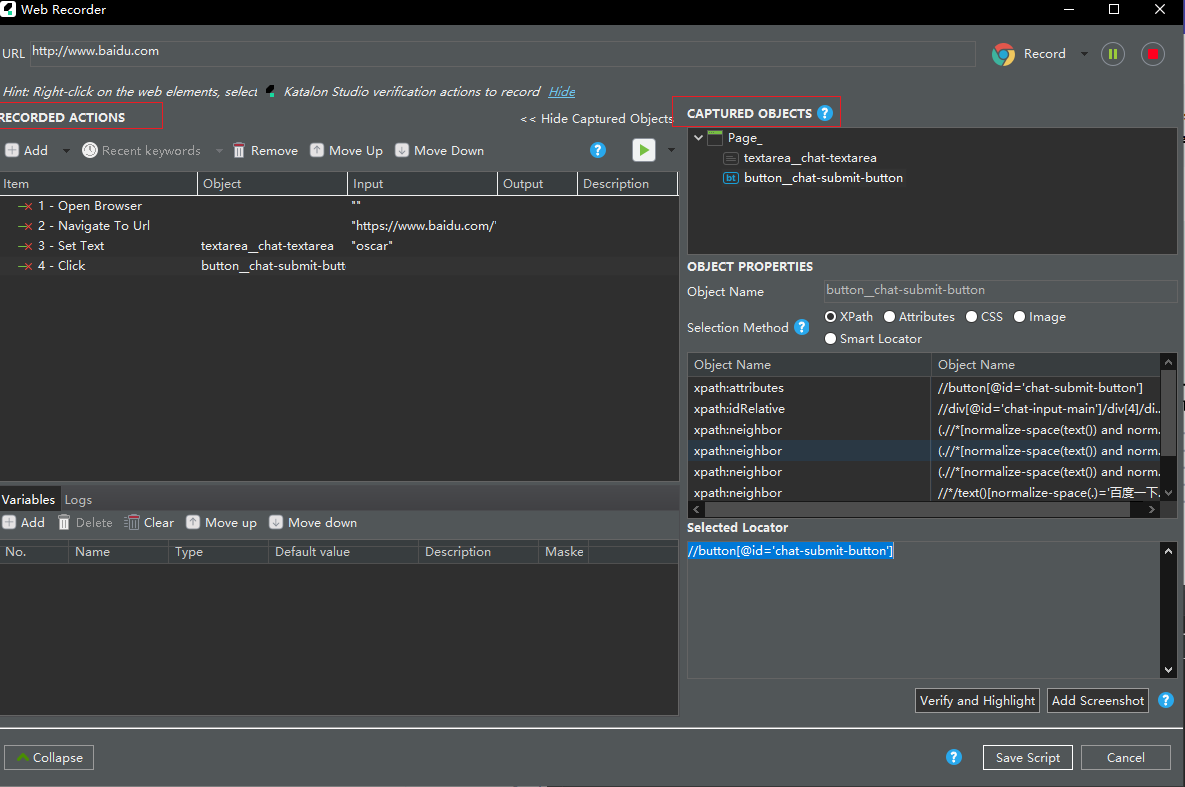1185x787 pixels.
Task: Select textarea__chat-textarea captured object
Action: tap(809, 158)
